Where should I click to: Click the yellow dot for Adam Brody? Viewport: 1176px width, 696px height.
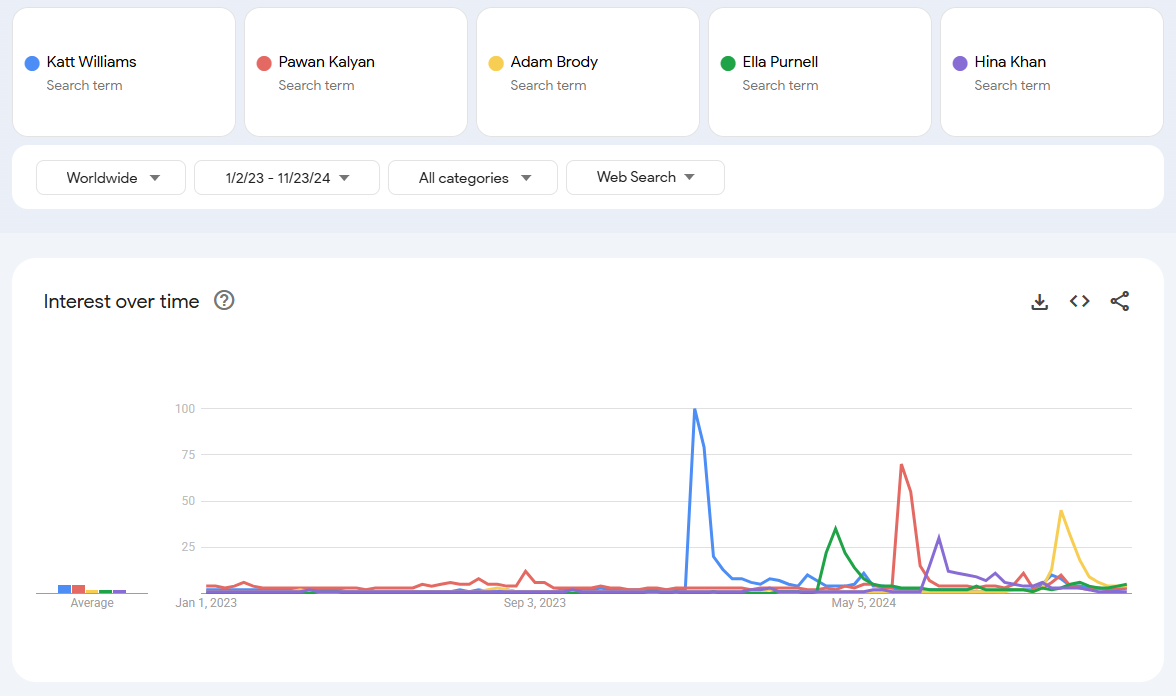pyautogui.click(x=494, y=62)
